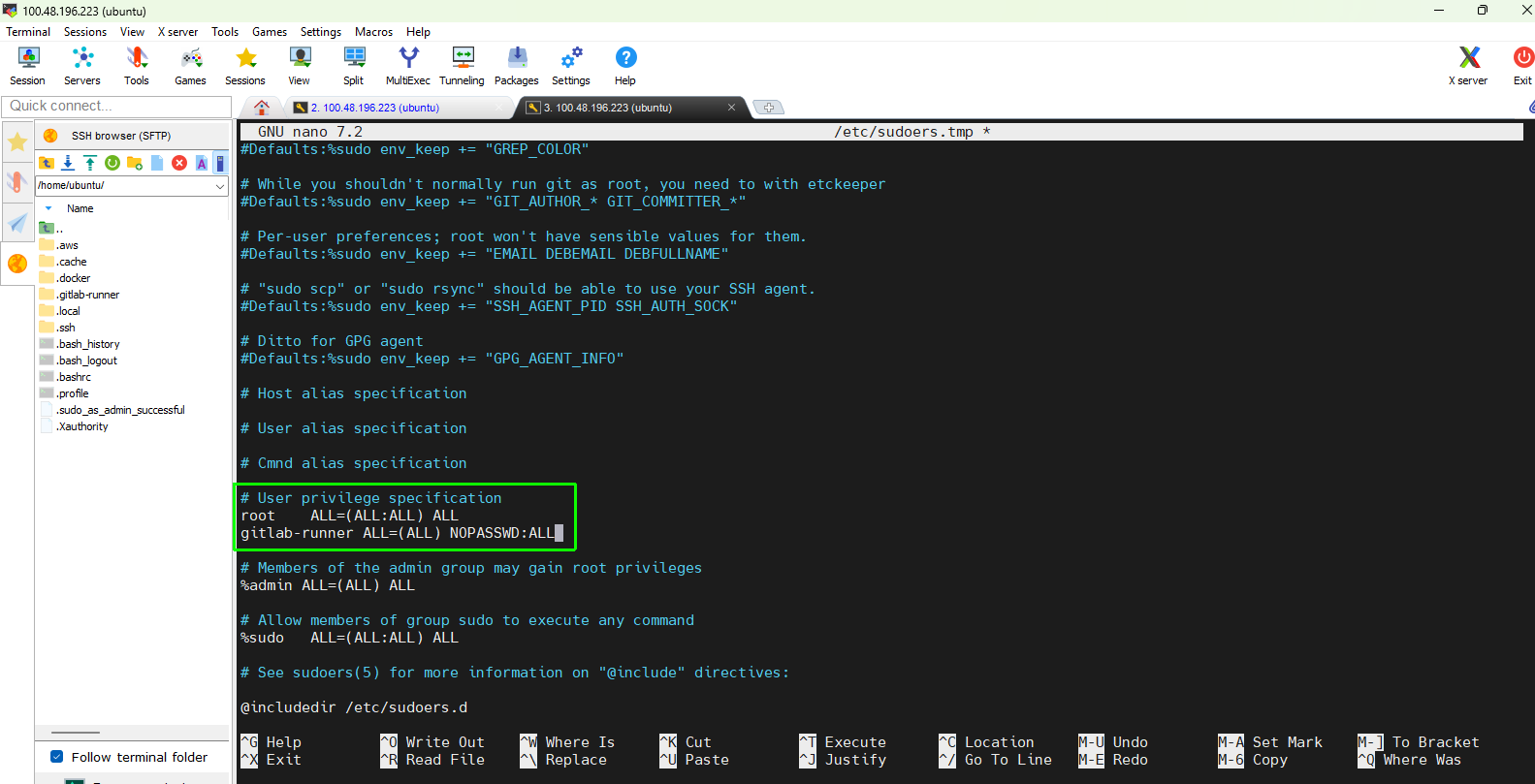Image resolution: width=1535 pixels, height=784 pixels.
Task: Create a new file in SFTP browser
Action: (x=157, y=163)
